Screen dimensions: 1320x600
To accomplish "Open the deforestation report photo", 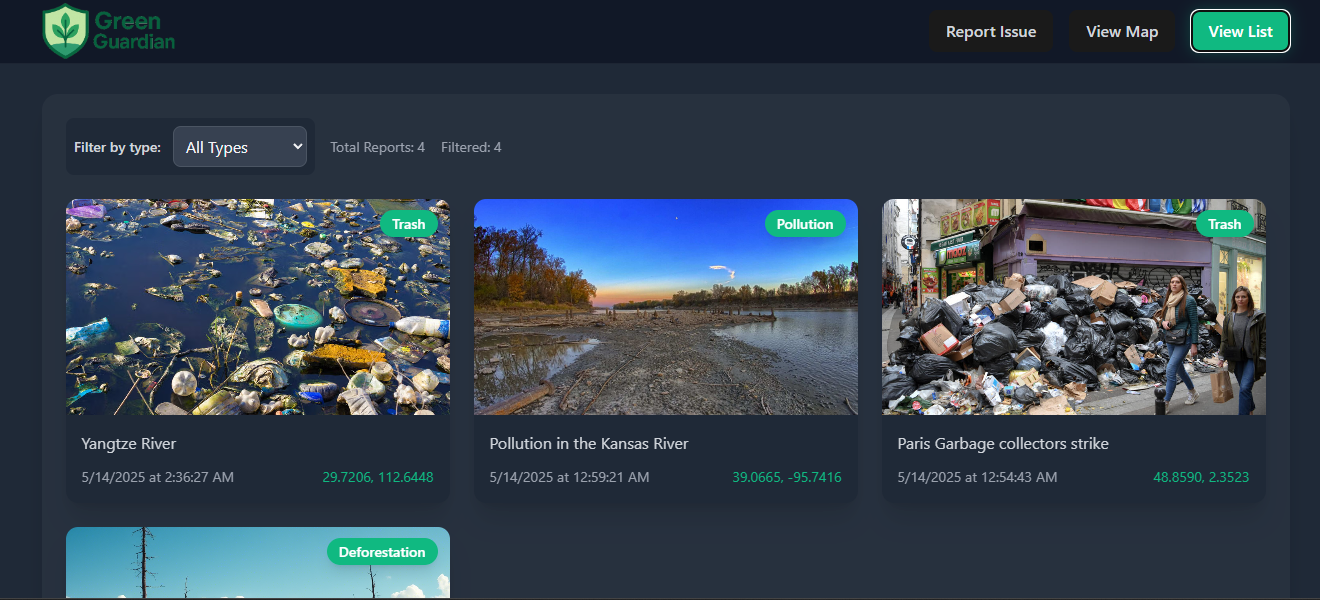I will coord(258,563).
